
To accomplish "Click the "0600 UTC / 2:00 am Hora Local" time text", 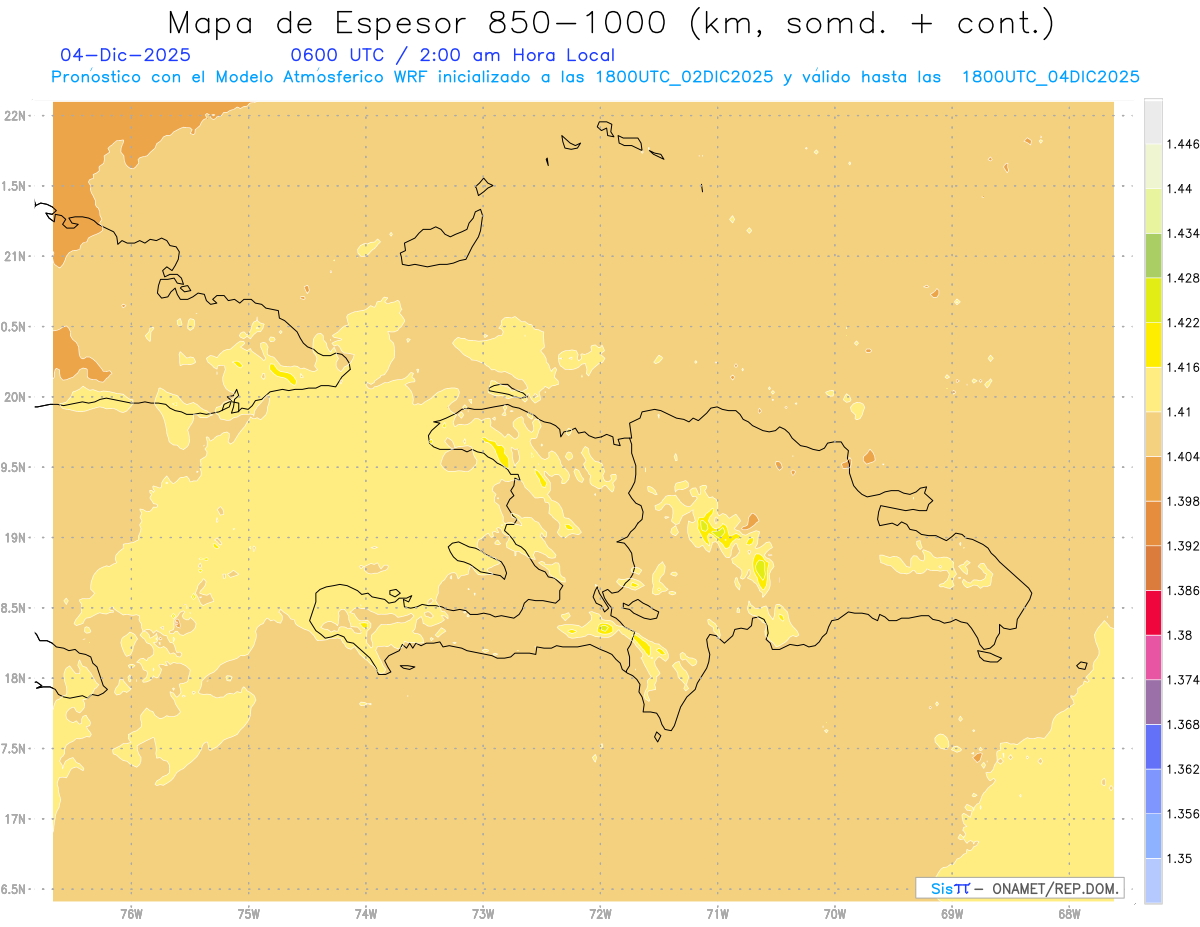I will [452, 55].
